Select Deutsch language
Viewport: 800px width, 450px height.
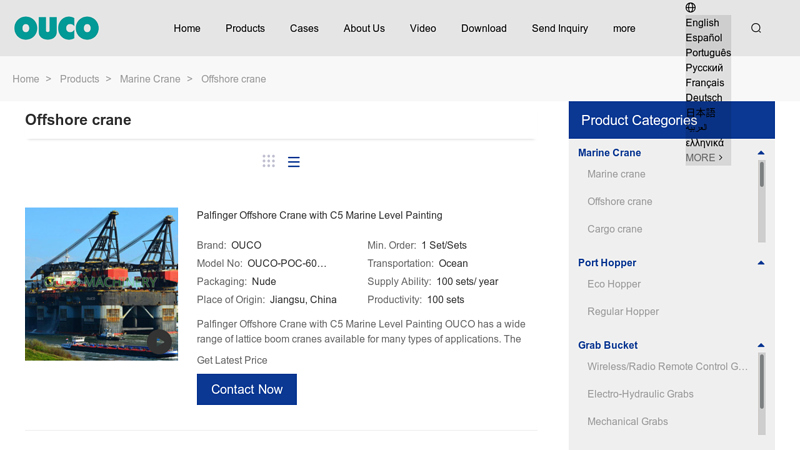coord(704,97)
